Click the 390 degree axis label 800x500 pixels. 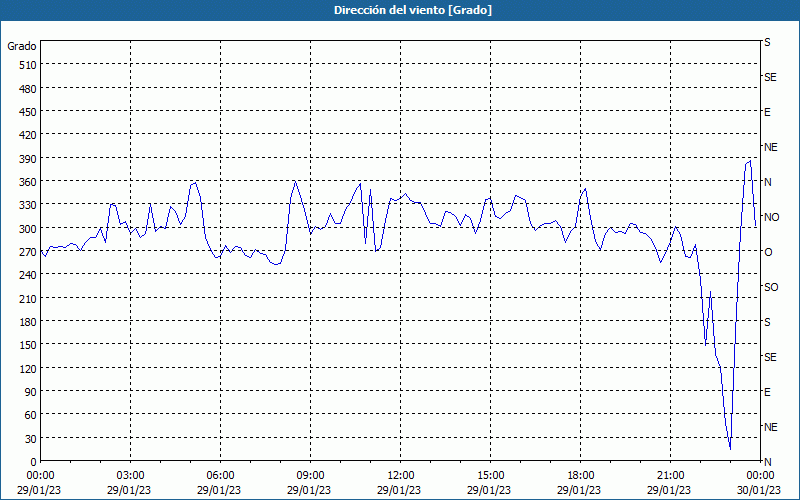[x=28, y=159]
